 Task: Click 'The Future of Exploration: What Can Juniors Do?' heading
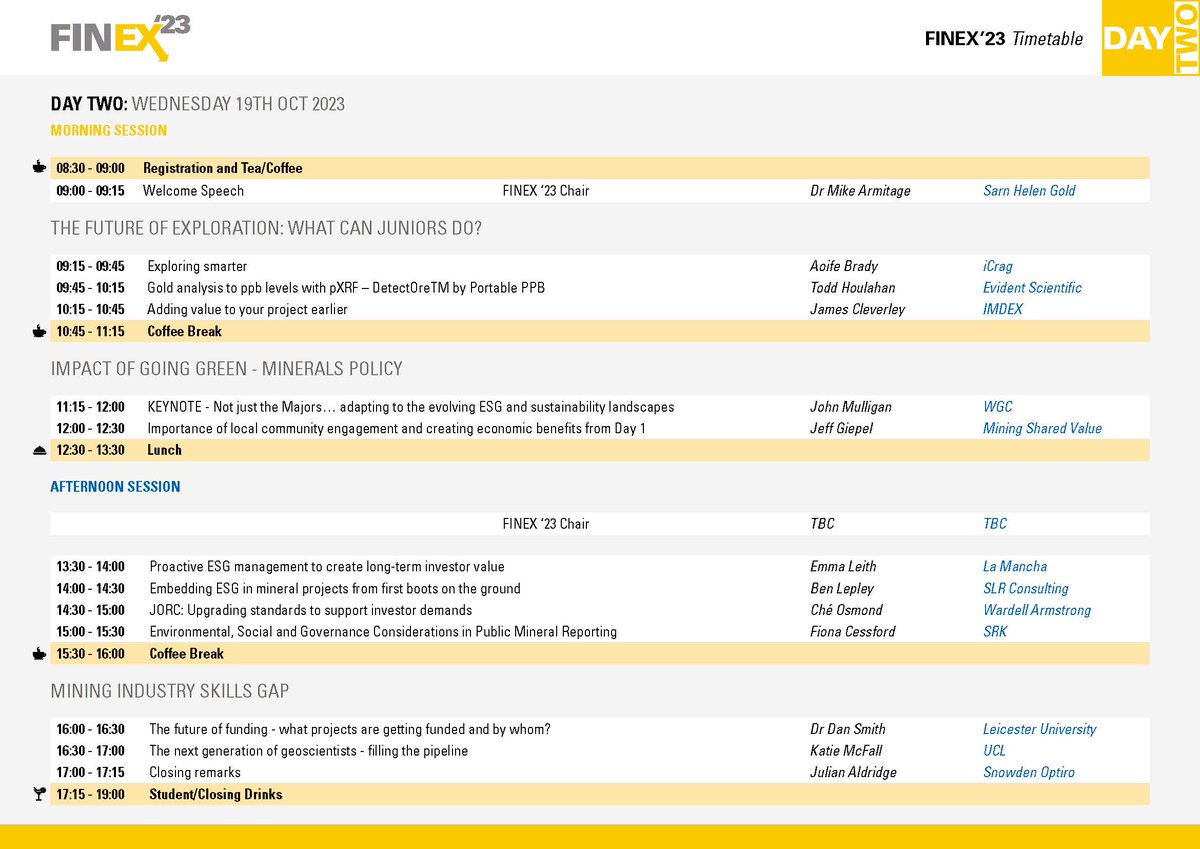point(267,228)
